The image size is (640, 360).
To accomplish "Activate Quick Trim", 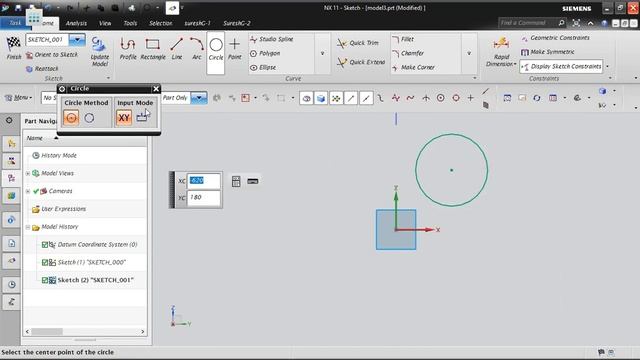I will [358, 43].
